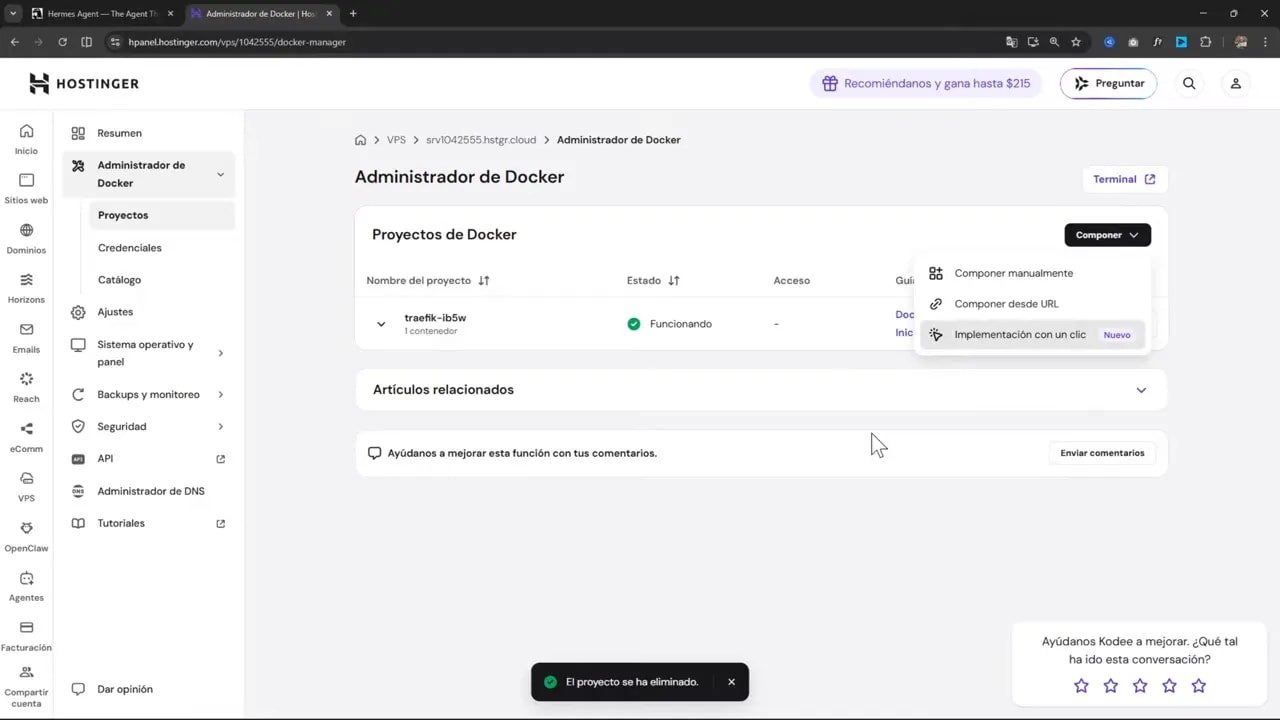Screen dimensions: 1280x720
Task: Open the Terminal button
Action: [1124, 179]
